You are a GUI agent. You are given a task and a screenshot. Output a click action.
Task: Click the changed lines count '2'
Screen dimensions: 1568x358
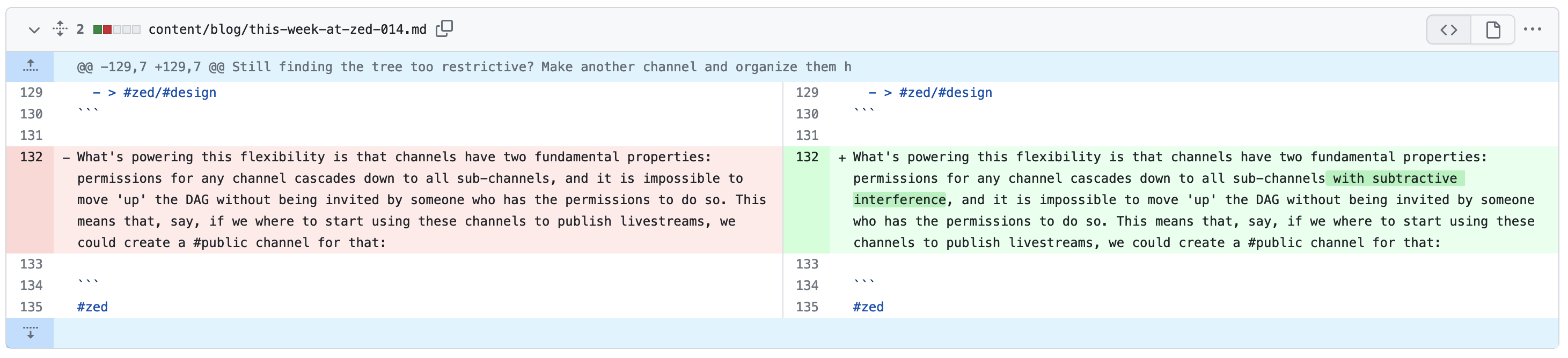(x=80, y=29)
